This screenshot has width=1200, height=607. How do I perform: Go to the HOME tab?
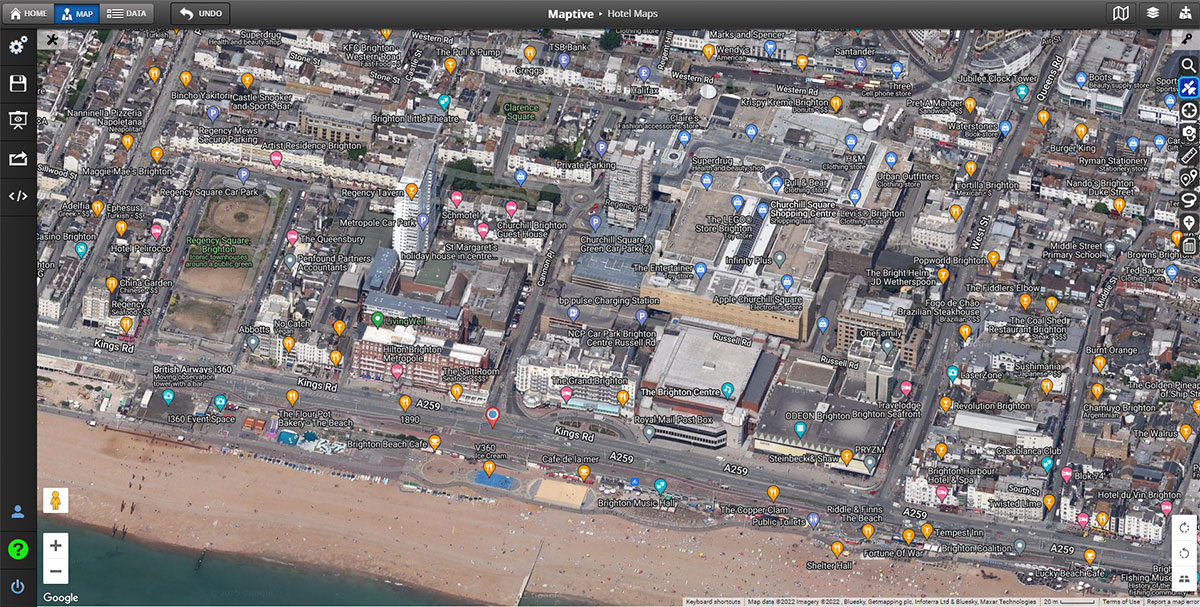coord(28,14)
